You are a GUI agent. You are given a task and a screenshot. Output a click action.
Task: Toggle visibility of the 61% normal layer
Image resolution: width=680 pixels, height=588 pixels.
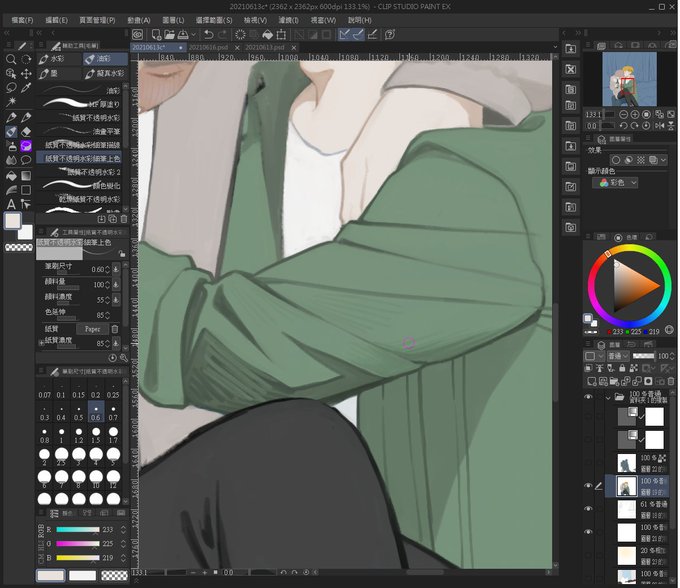[x=588, y=509]
